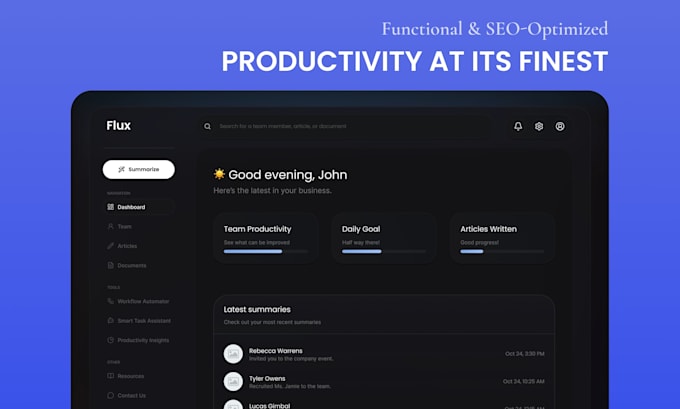Open Smart Task Assistant tool
Screen dimensions: 680x409
[x=144, y=321]
